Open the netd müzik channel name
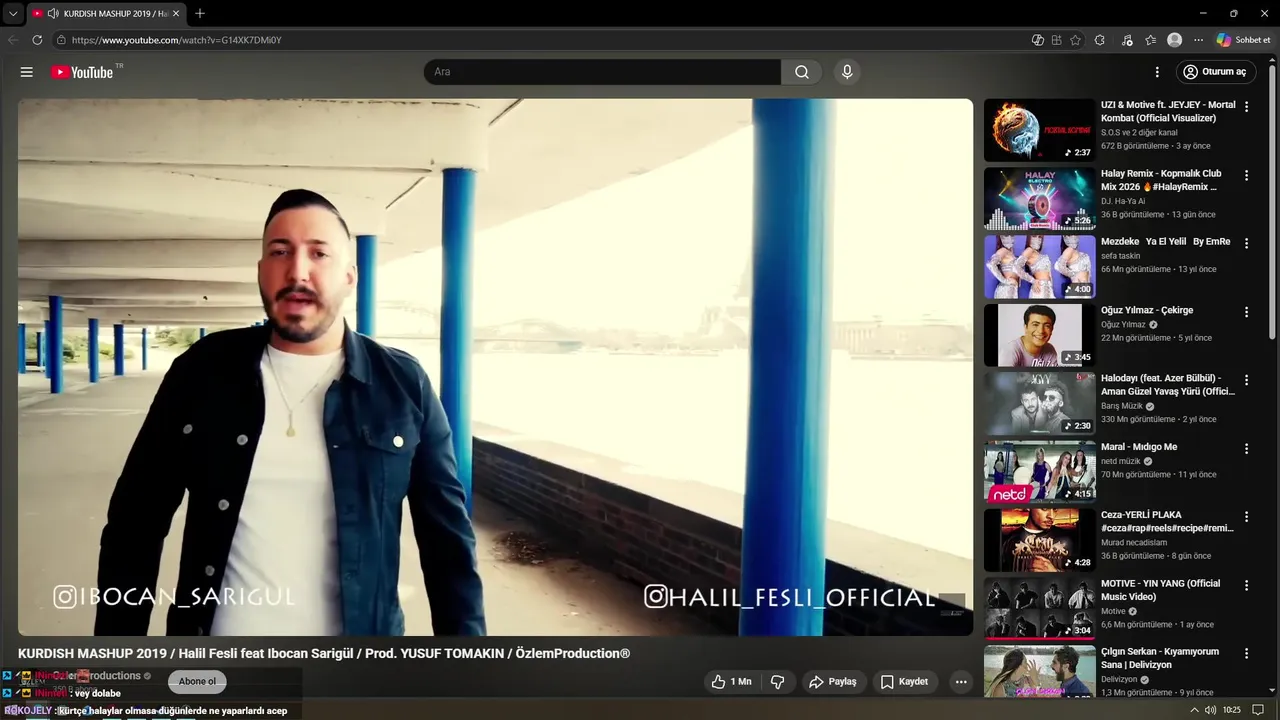This screenshot has height=720, width=1280. coord(1121,461)
